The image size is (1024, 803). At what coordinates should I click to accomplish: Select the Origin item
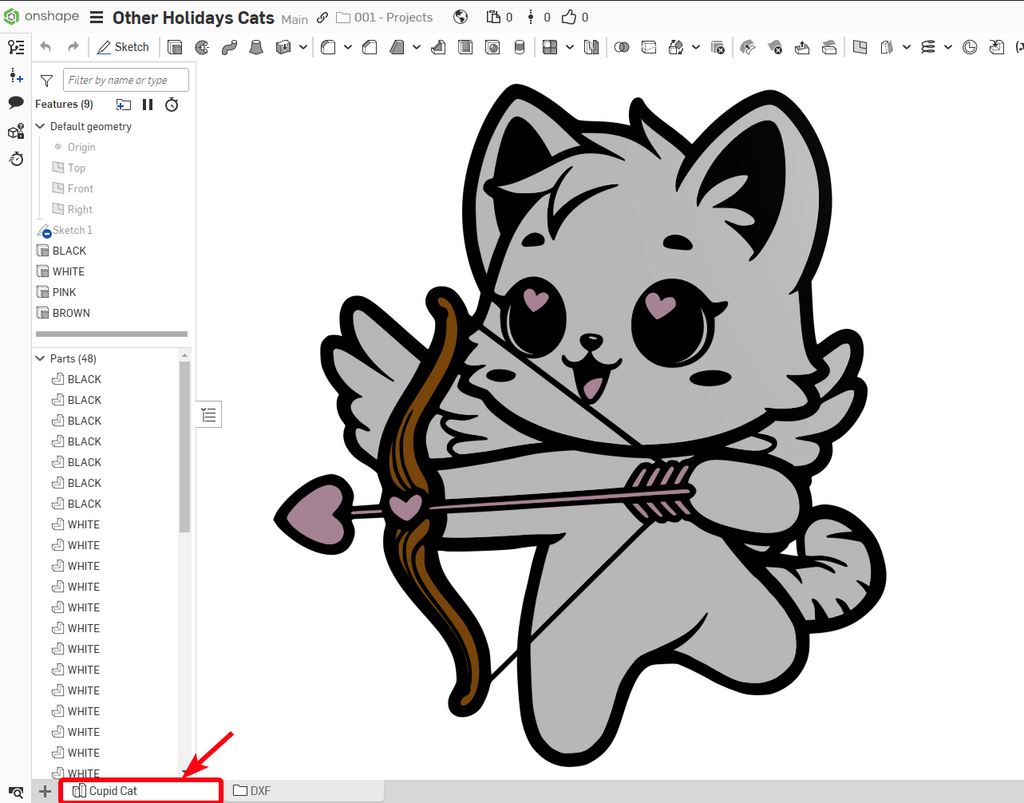[81, 147]
